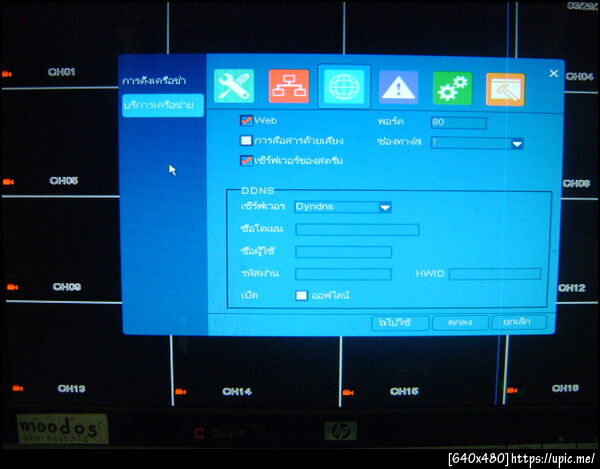
Task: Click the CH01 camera record icon
Action: 7,74
